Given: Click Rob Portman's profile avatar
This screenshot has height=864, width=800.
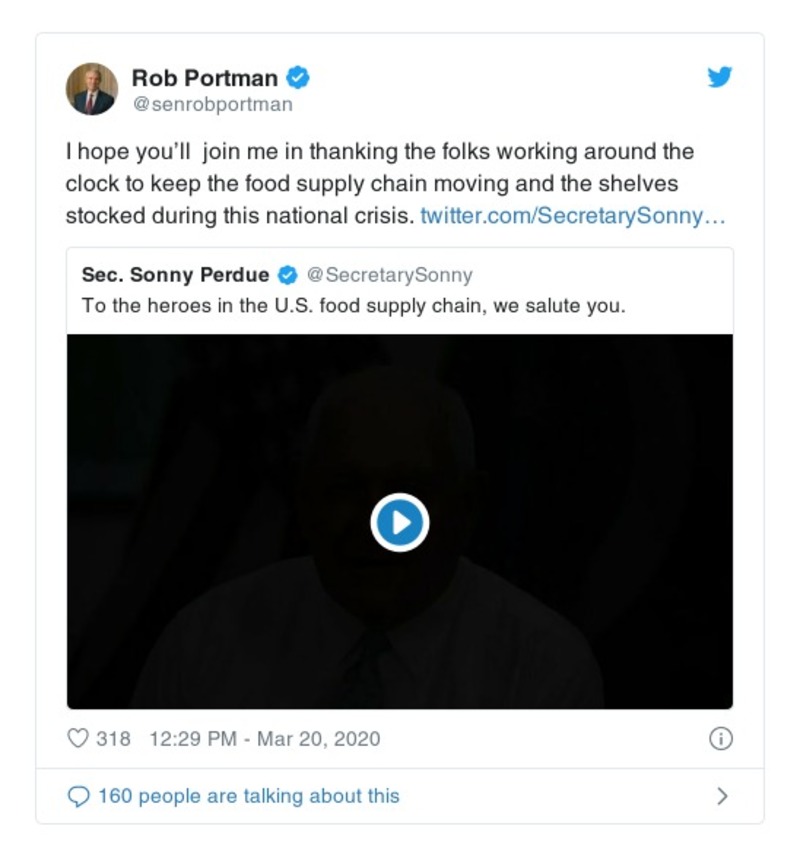Looking at the screenshot, I should [x=92, y=89].
